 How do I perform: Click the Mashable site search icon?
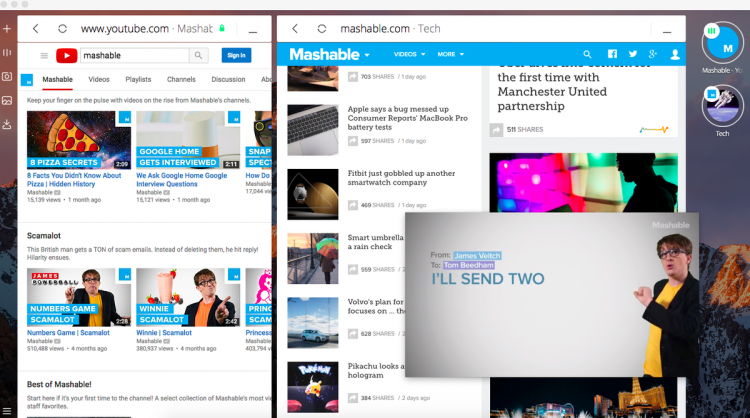click(587, 55)
